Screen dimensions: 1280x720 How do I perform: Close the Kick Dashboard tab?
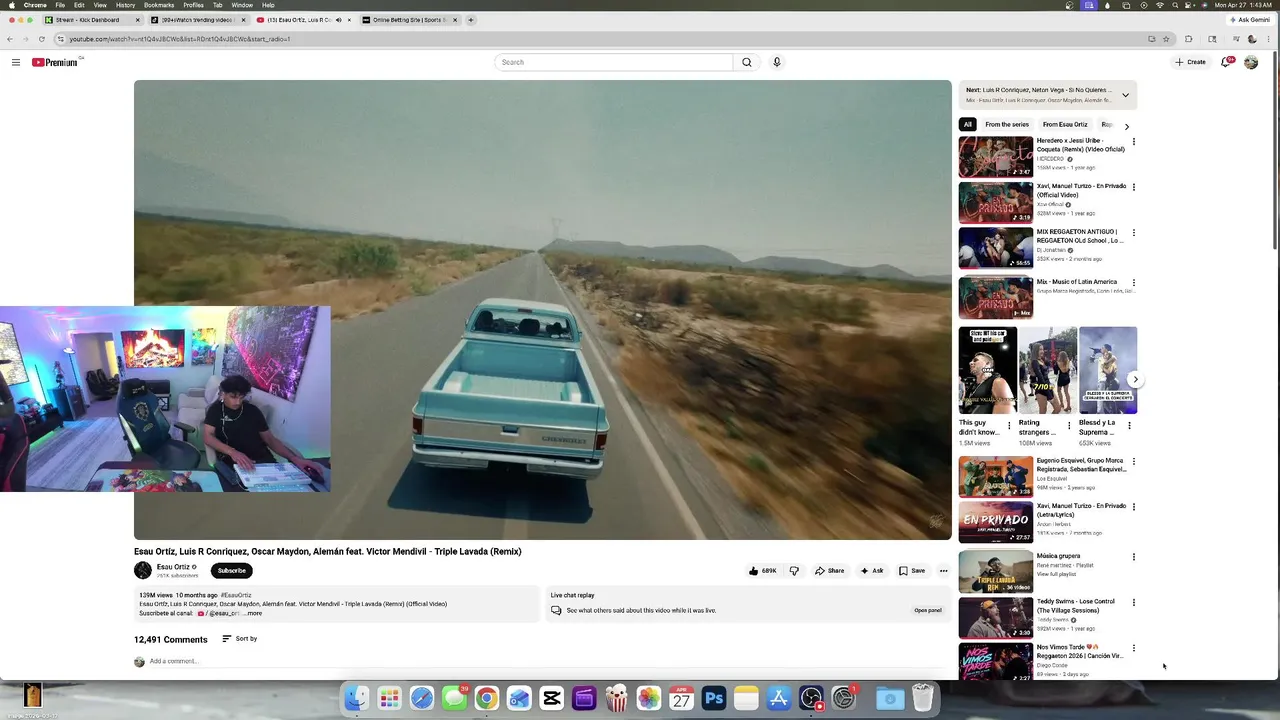(x=137, y=20)
